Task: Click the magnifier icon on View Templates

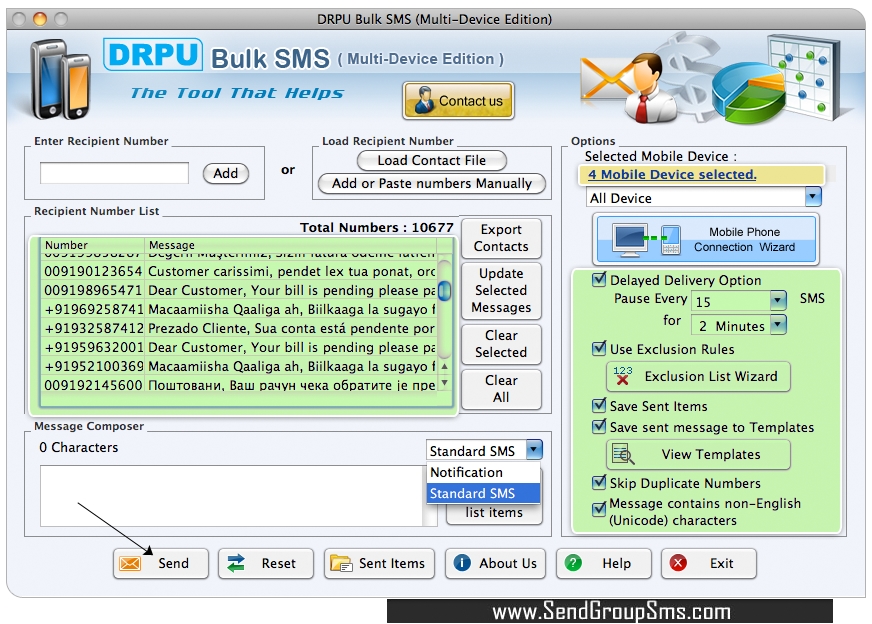Action: [623, 454]
